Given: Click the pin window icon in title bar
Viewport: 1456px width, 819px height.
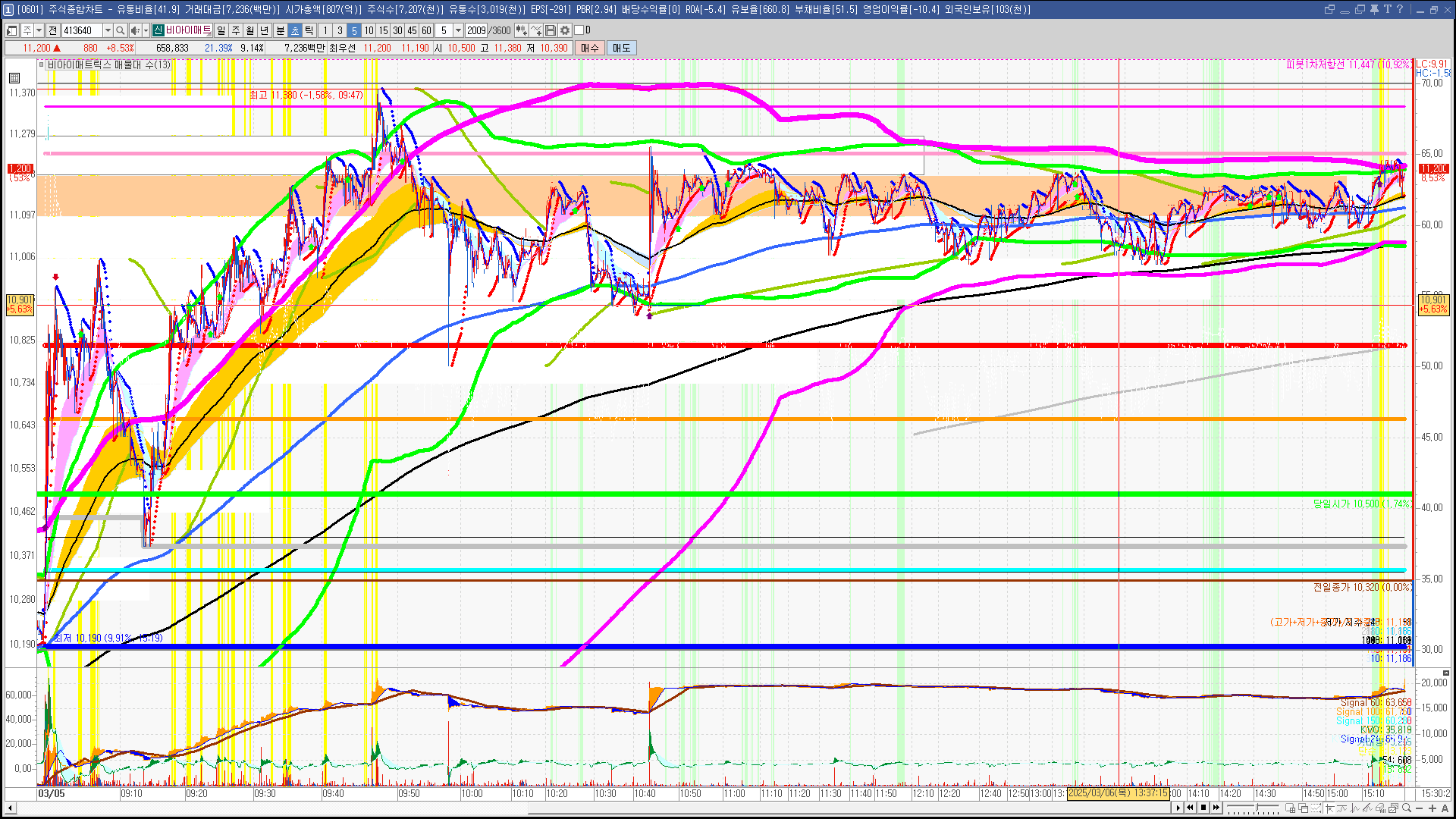Looking at the screenshot, I should pos(1374,9).
